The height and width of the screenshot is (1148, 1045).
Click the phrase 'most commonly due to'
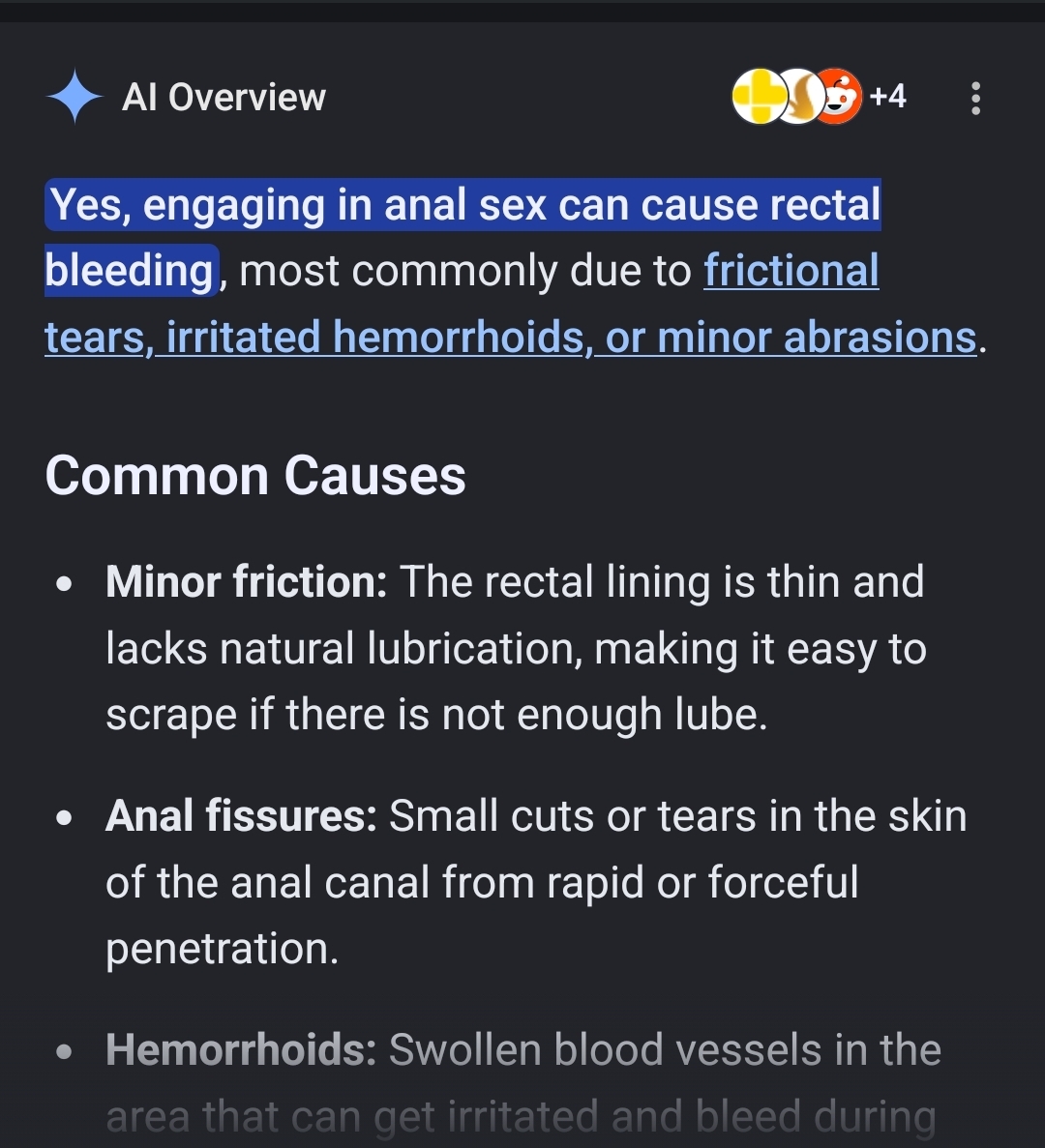click(465, 271)
